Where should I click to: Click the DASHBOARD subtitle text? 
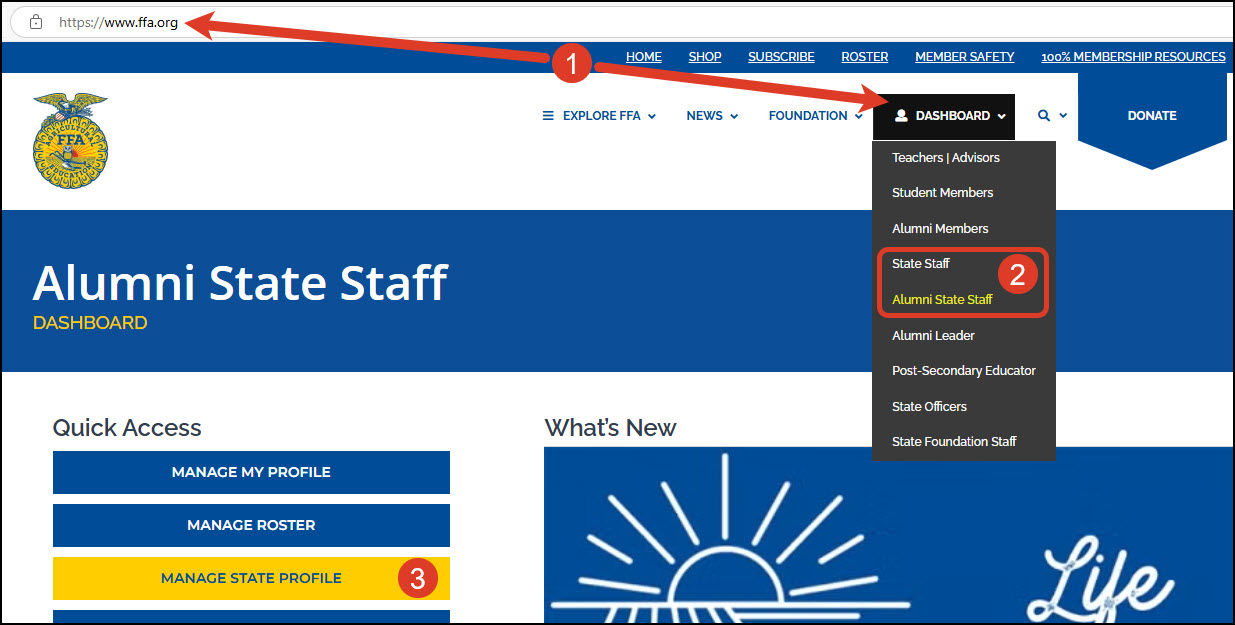pos(90,323)
